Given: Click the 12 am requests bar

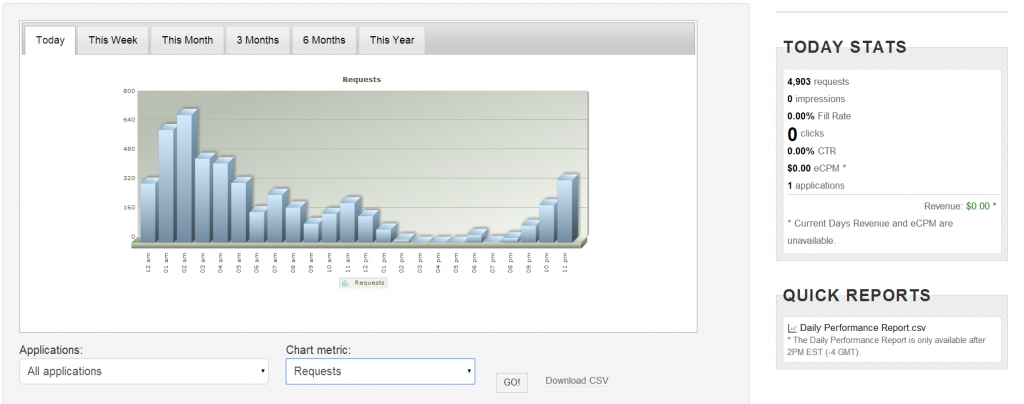Looking at the screenshot, I should [x=149, y=212].
